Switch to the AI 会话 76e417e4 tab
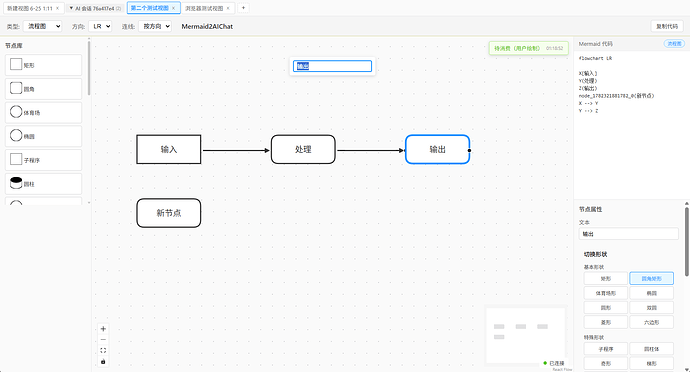The width and height of the screenshot is (690, 372). [x=95, y=8]
